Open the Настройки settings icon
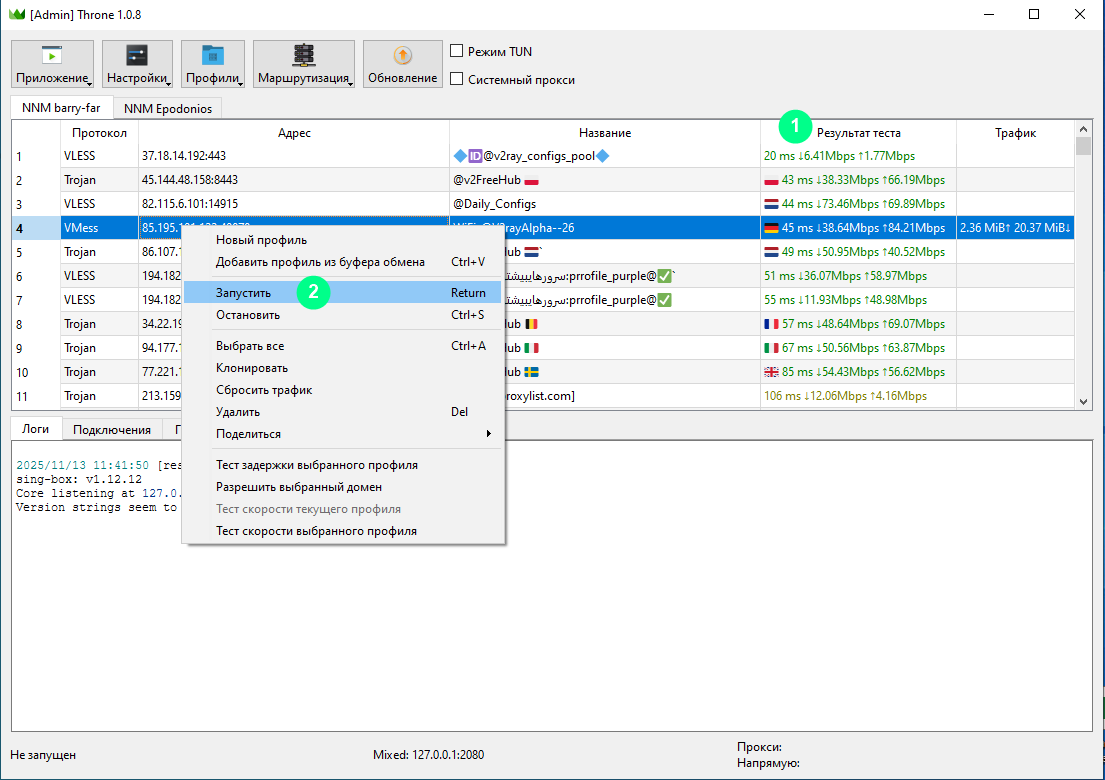This screenshot has height=780, width=1105. click(137, 56)
